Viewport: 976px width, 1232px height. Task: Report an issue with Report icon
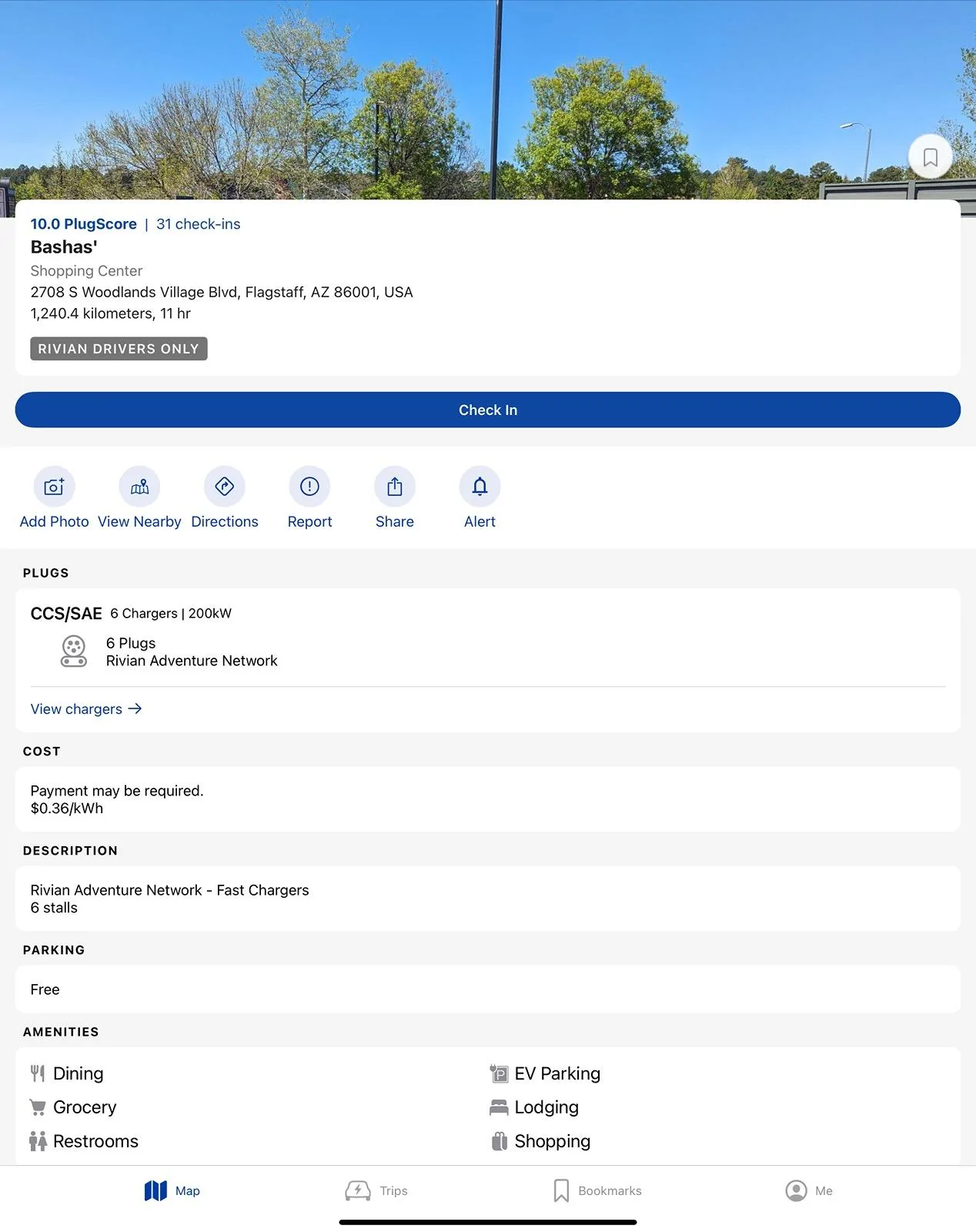pyautogui.click(x=309, y=487)
